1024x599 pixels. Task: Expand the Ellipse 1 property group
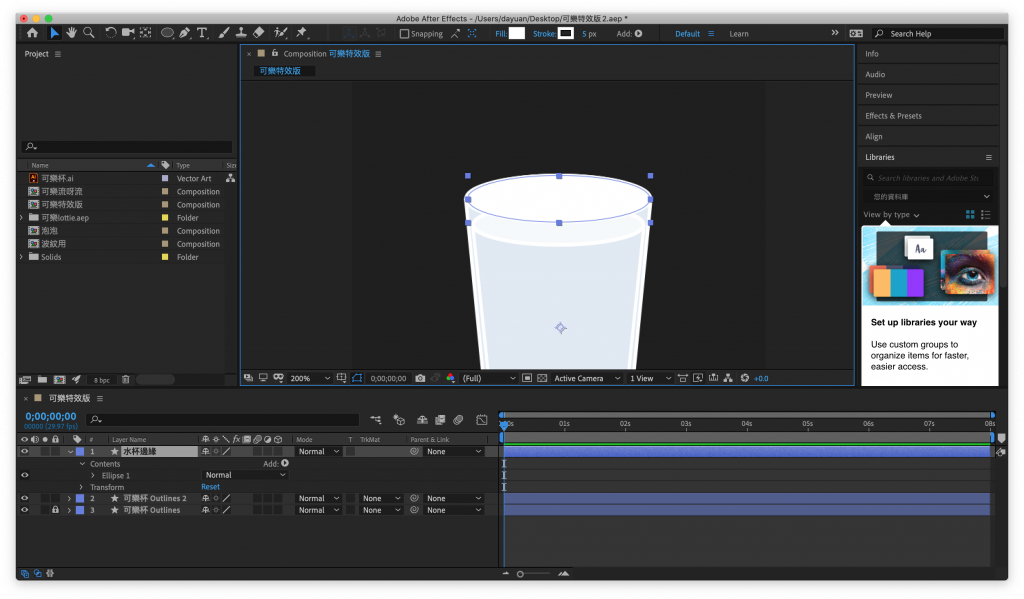point(93,475)
